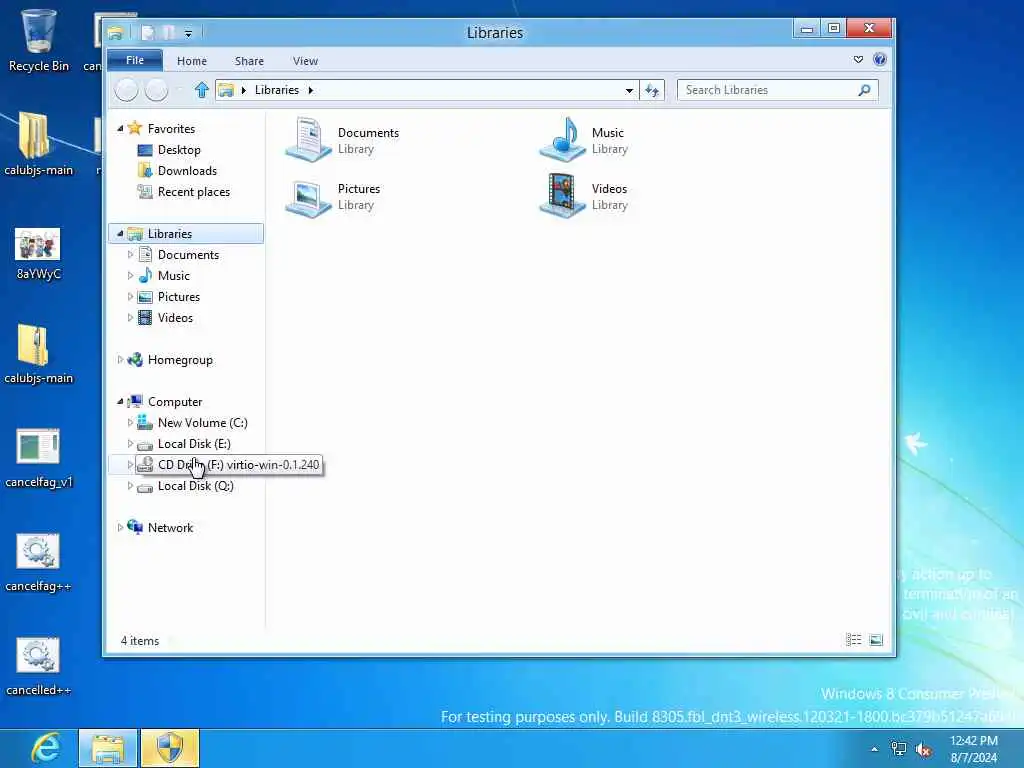The image size is (1024, 768).
Task: Expand the Homegroup tree node
Action: pos(120,359)
